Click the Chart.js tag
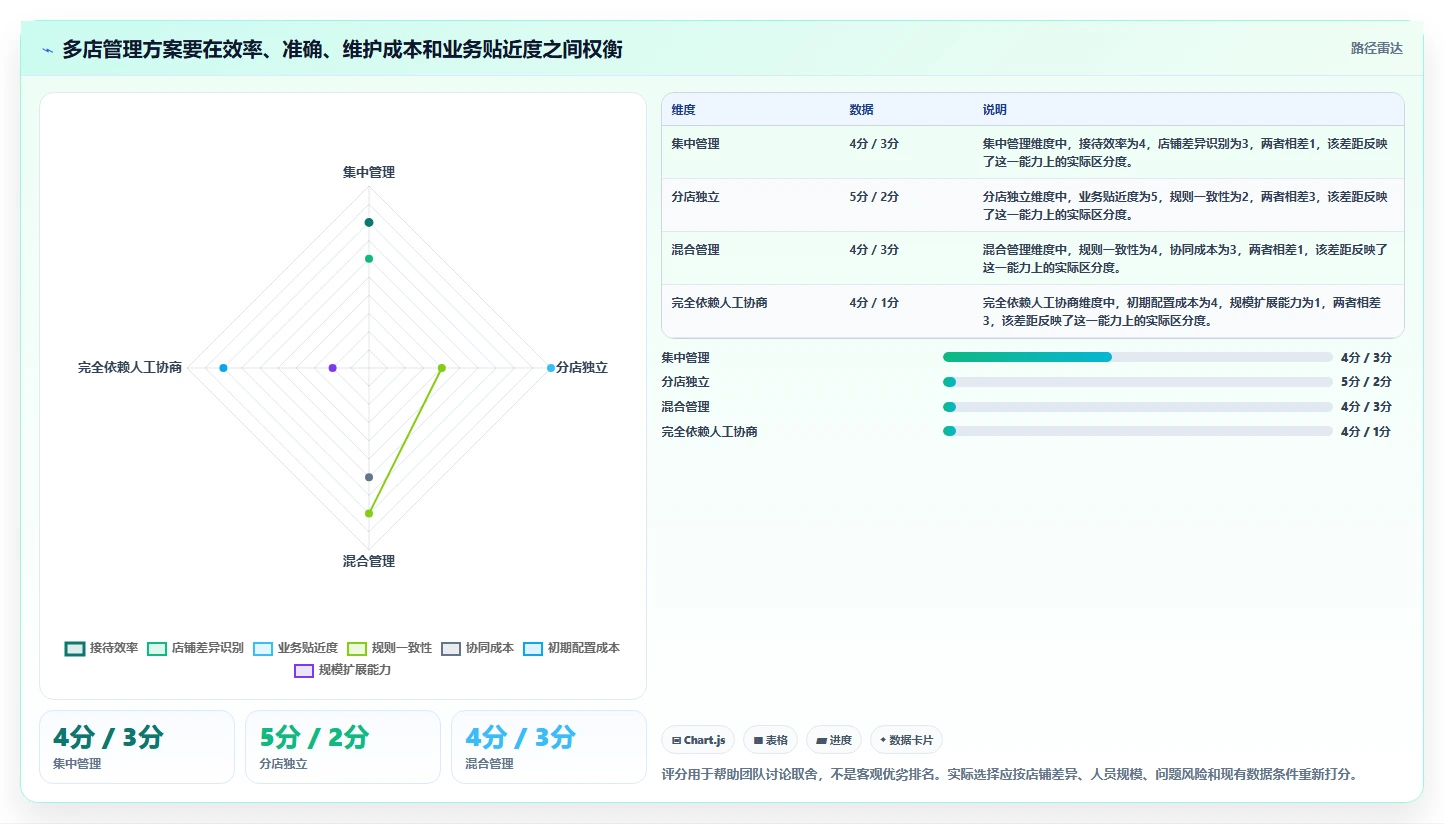 click(698, 740)
